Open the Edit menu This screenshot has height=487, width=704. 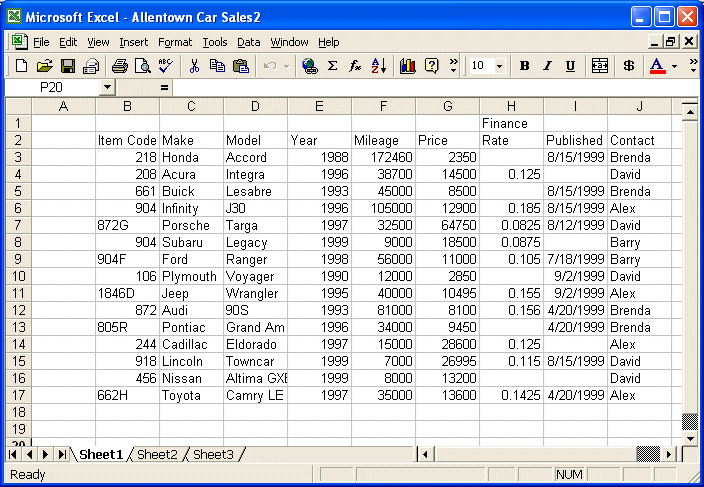68,42
